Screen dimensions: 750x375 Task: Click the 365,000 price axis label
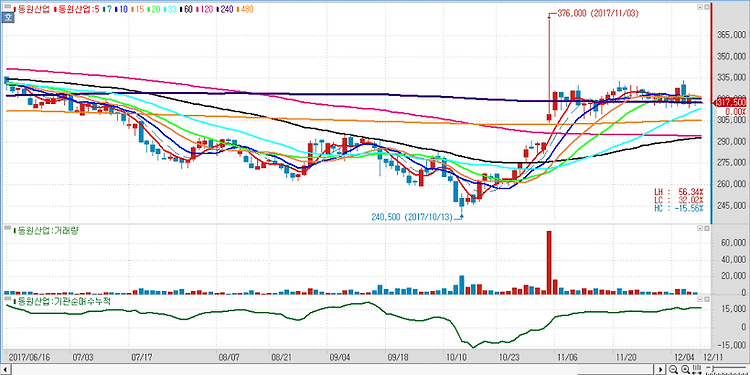[x=731, y=35]
